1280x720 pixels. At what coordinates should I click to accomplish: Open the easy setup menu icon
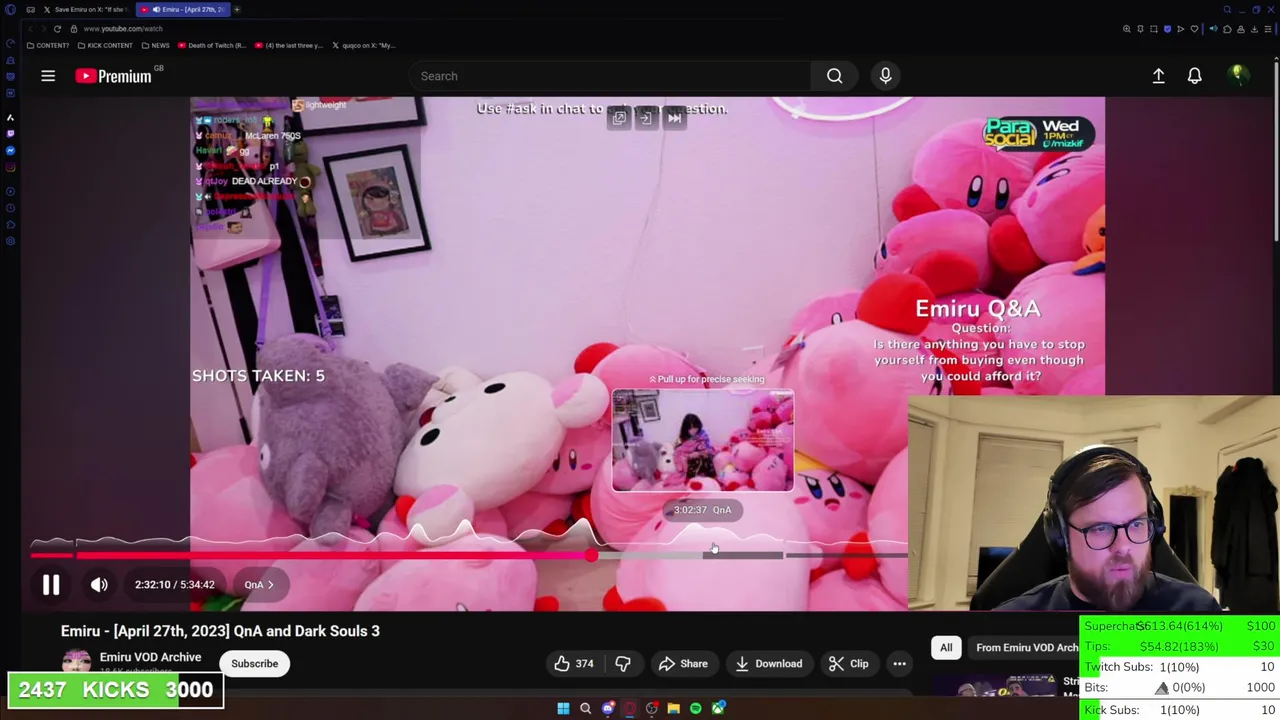1268,29
